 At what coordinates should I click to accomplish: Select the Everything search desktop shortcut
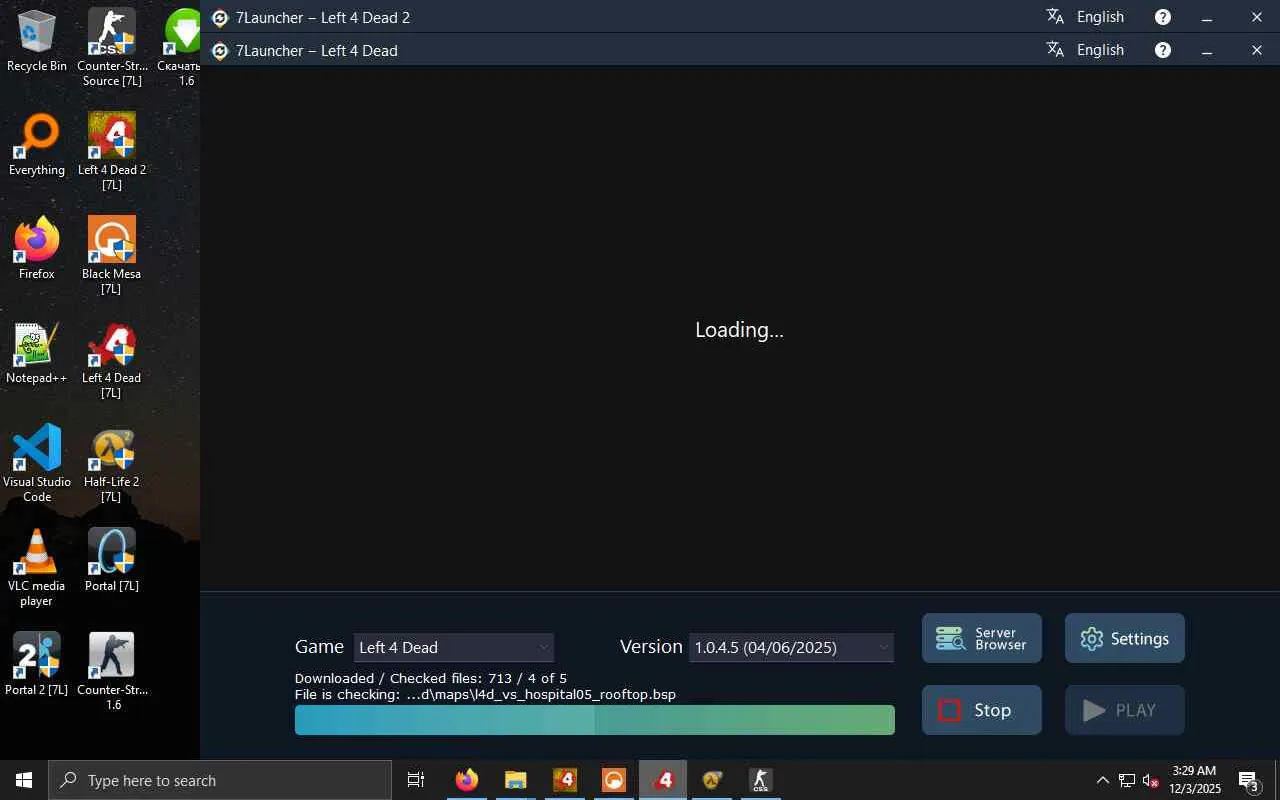[x=37, y=145]
